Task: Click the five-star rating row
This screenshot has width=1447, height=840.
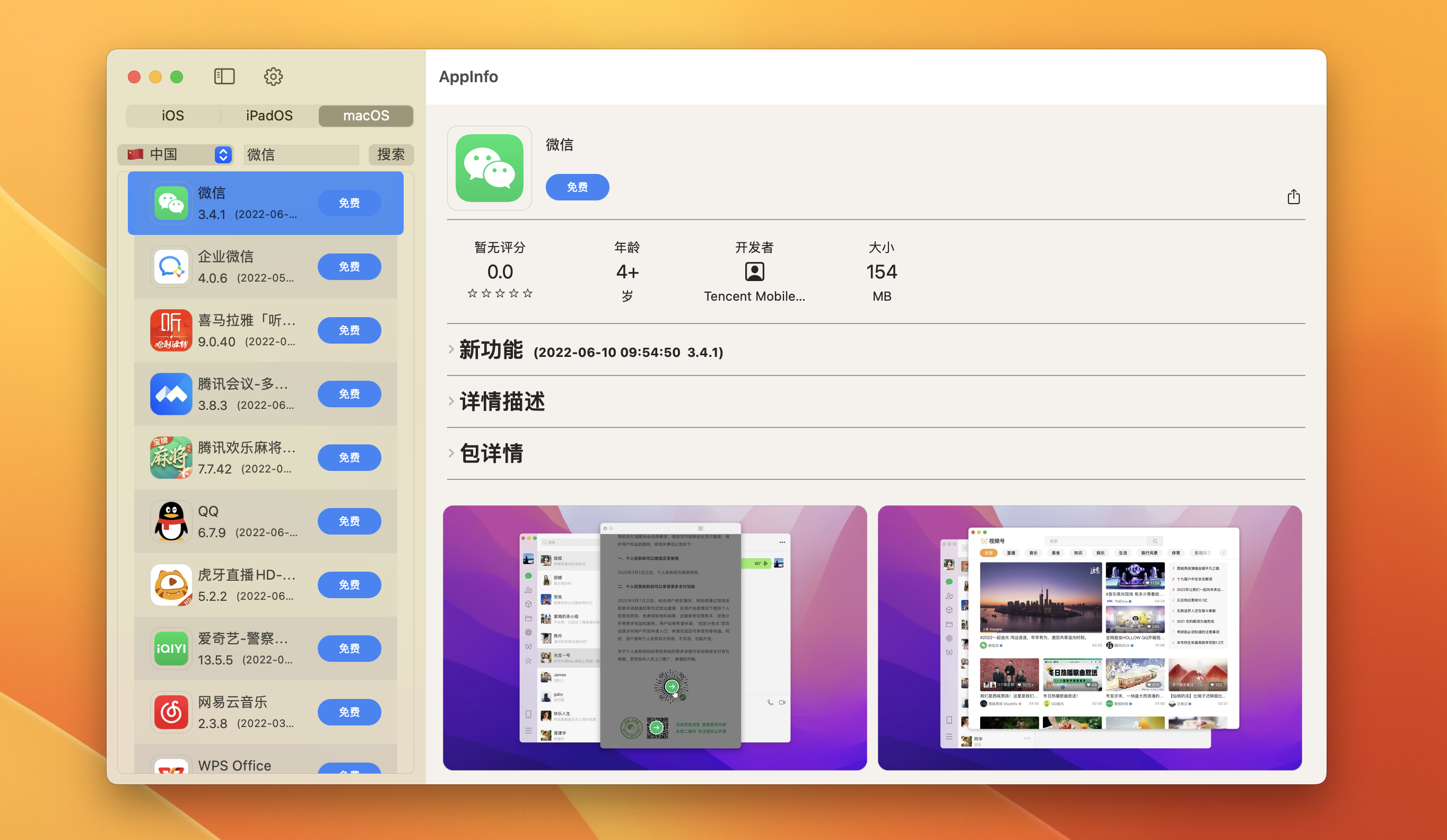Action: pos(500,293)
